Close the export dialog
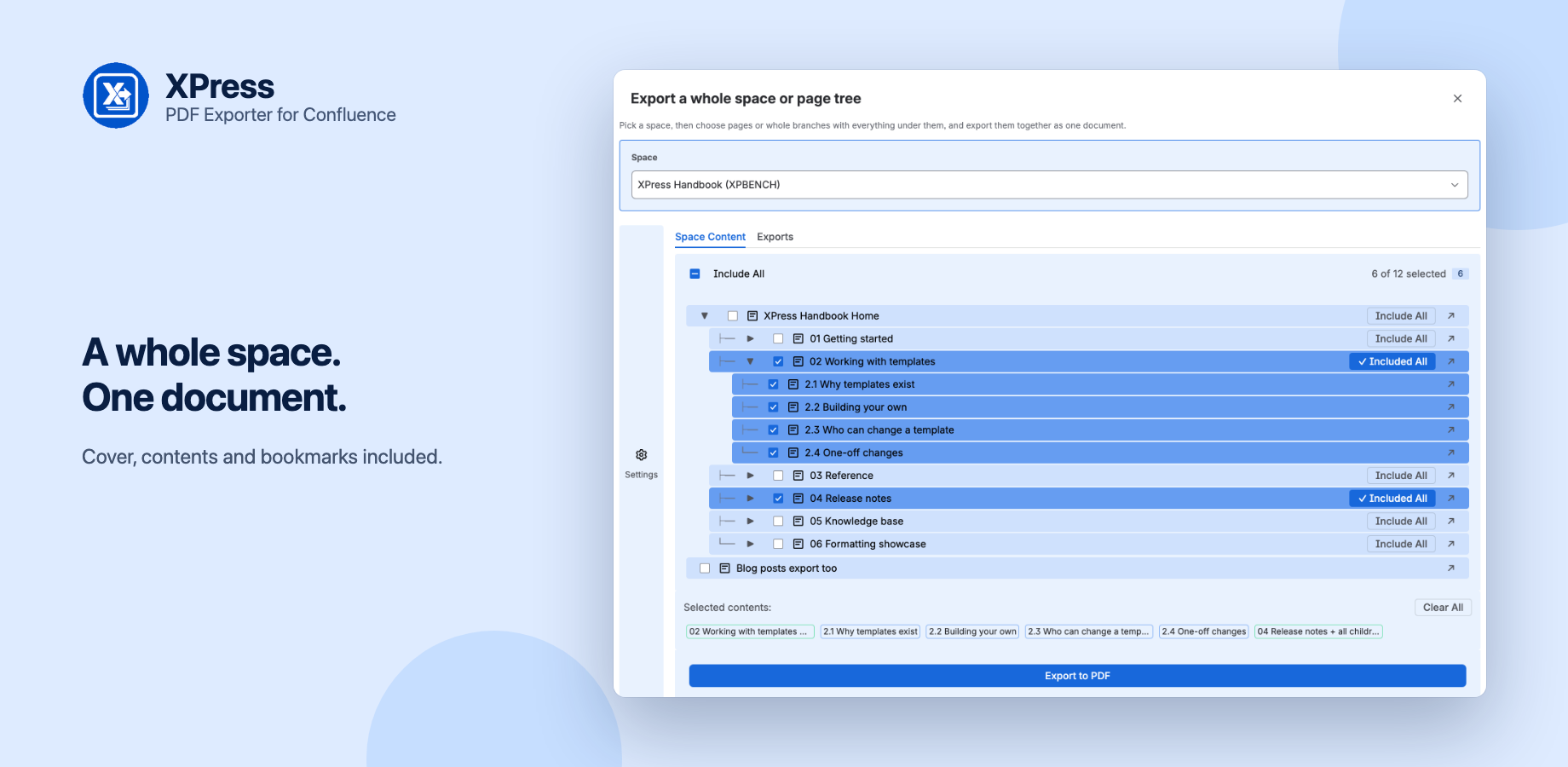The height and width of the screenshot is (767, 1568). coord(1457,99)
